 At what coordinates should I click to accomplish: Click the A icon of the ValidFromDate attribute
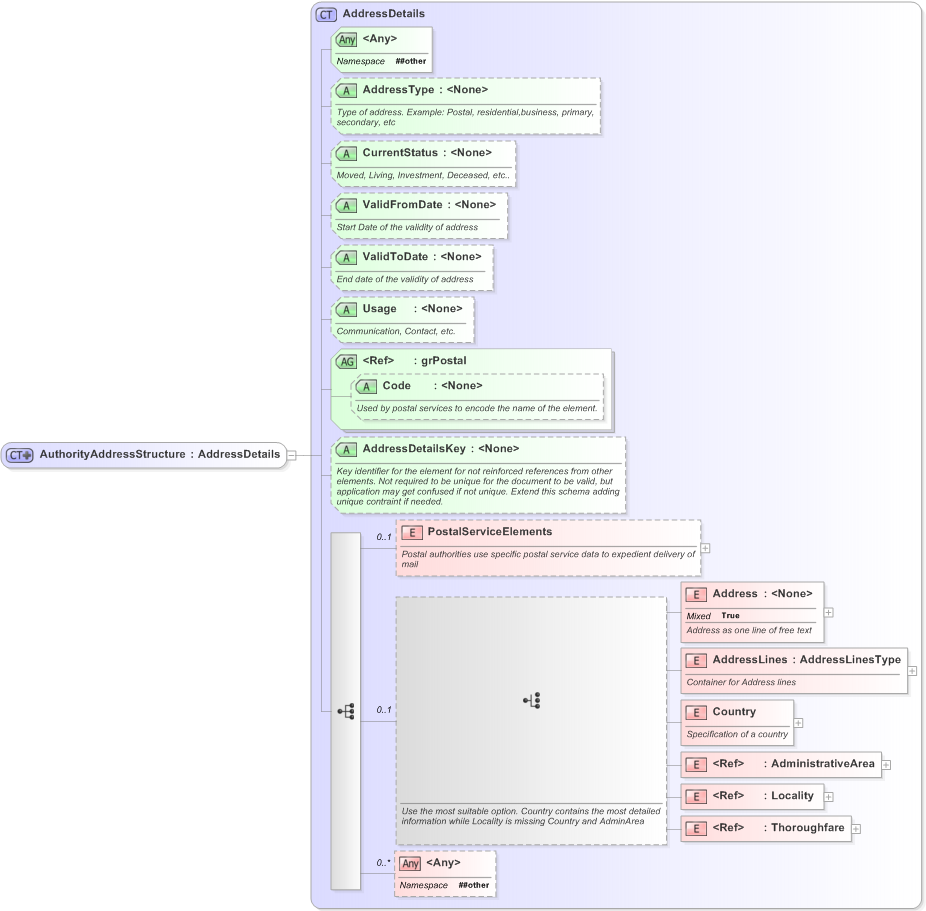click(x=347, y=205)
